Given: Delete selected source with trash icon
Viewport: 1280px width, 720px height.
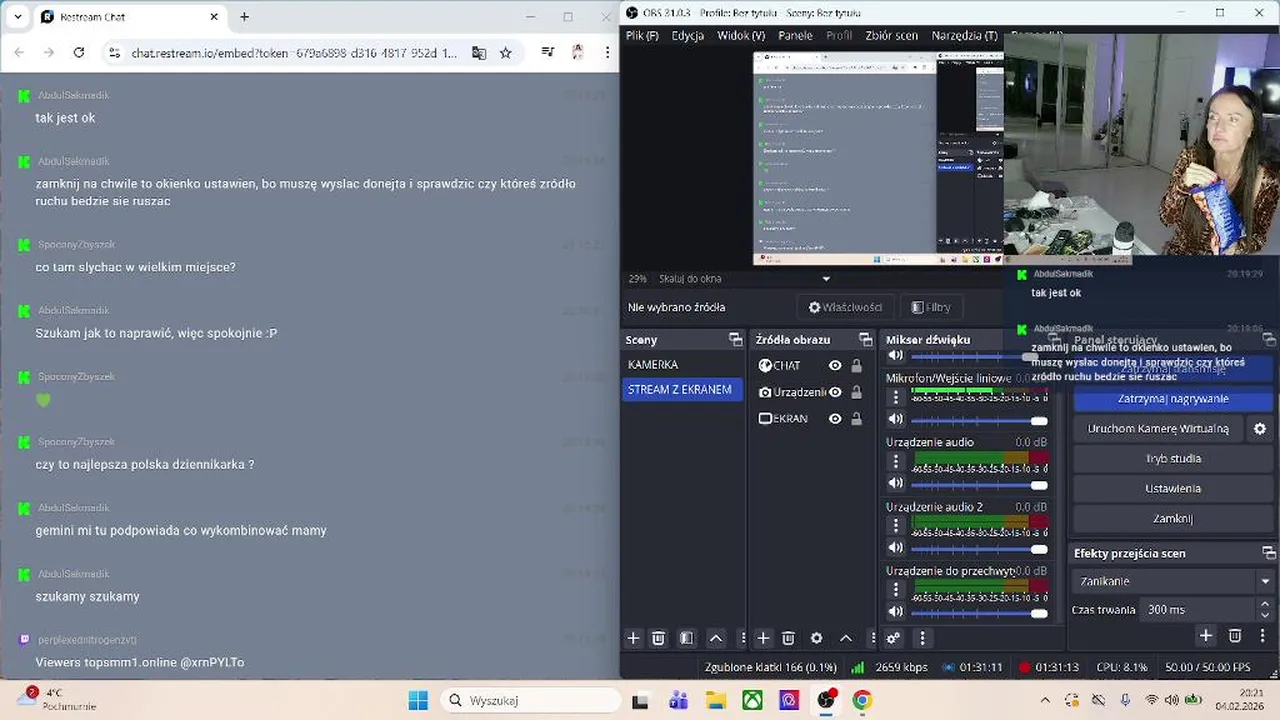Looking at the screenshot, I should tap(788, 638).
